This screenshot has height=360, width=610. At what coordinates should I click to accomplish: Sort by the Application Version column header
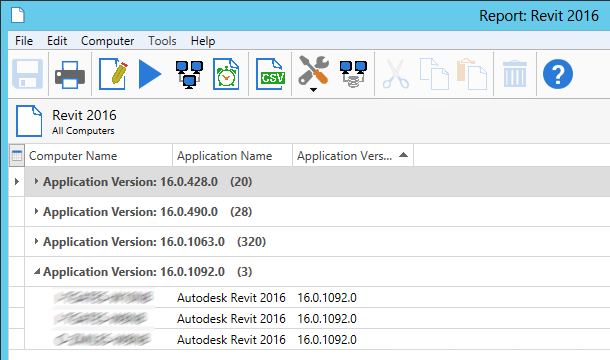(353, 156)
